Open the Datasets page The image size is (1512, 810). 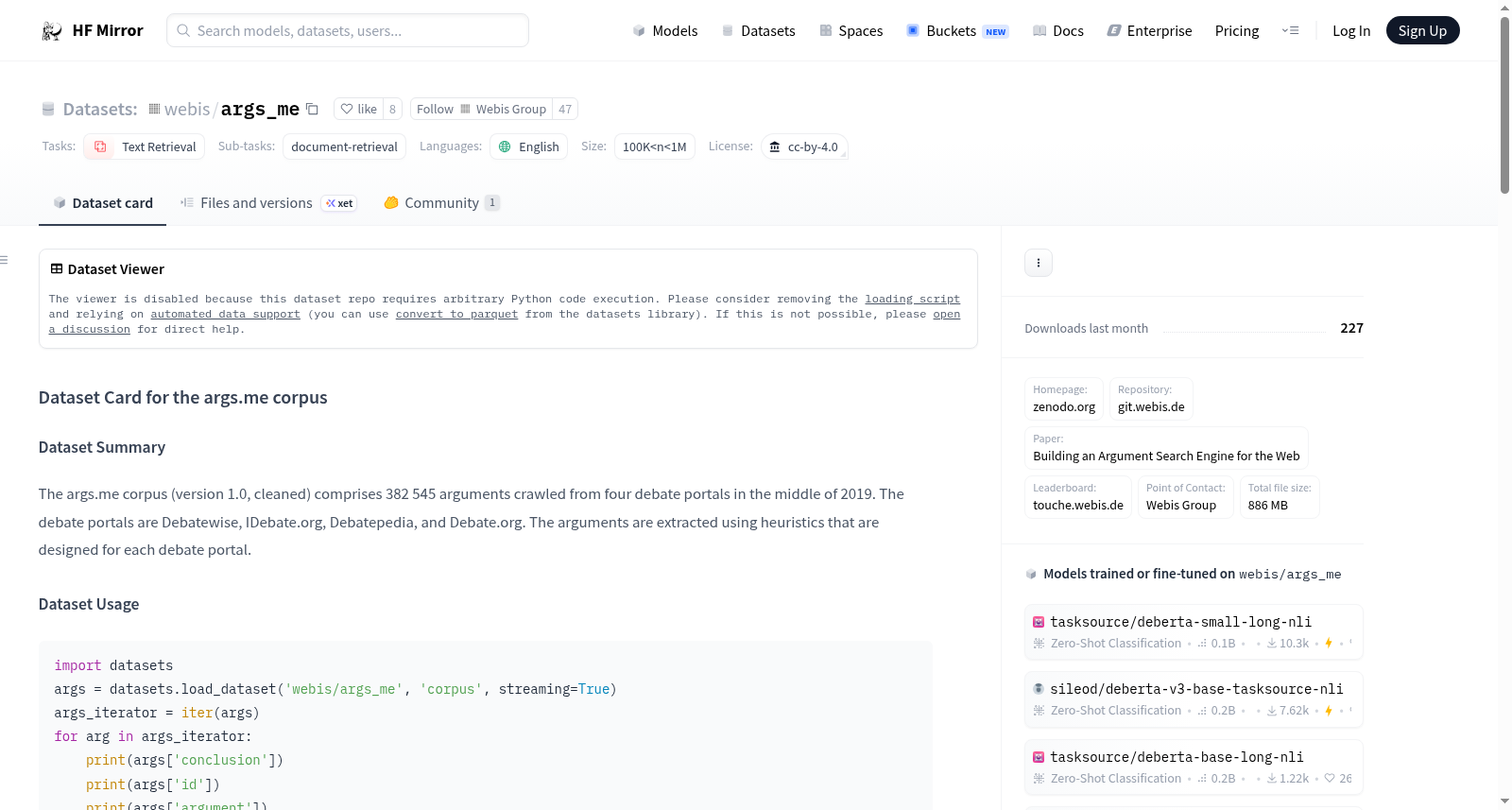758,30
